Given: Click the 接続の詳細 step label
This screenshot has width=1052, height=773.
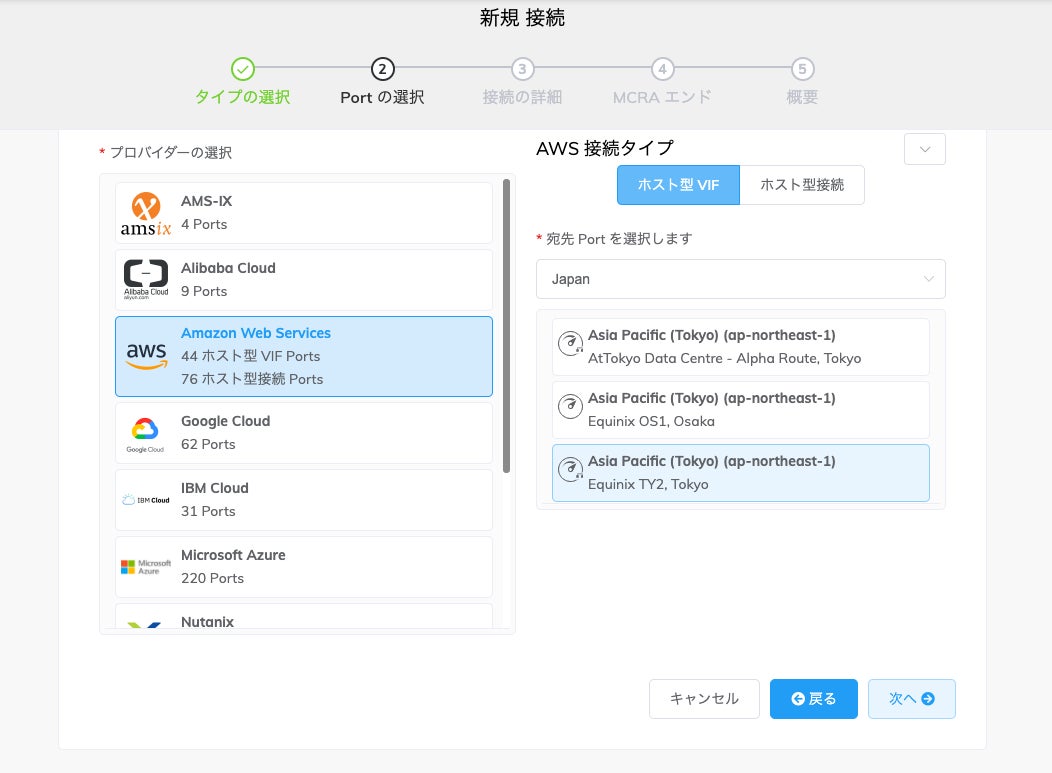Looking at the screenshot, I should pos(521,99).
